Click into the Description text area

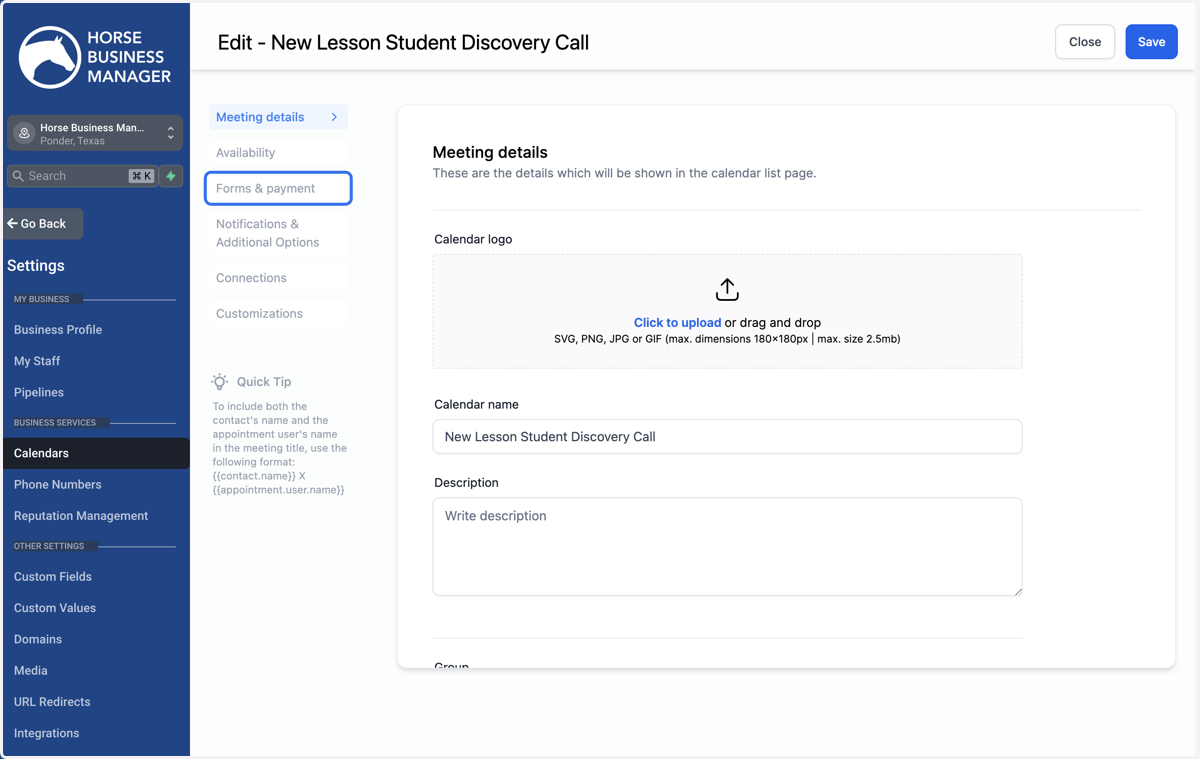(727, 547)
